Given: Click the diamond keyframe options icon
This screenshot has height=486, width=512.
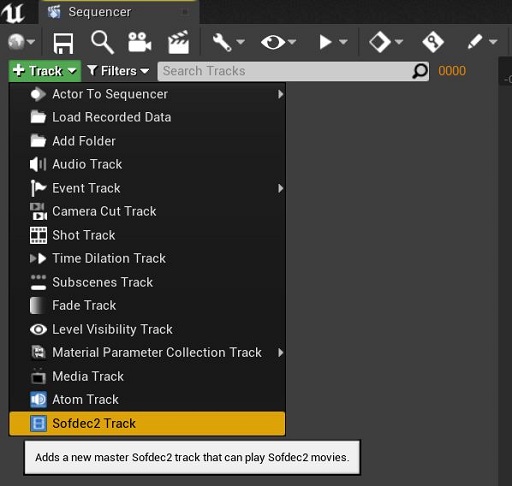Looking at the screenshot, I should pyautogui.click(x=380, y=42).
